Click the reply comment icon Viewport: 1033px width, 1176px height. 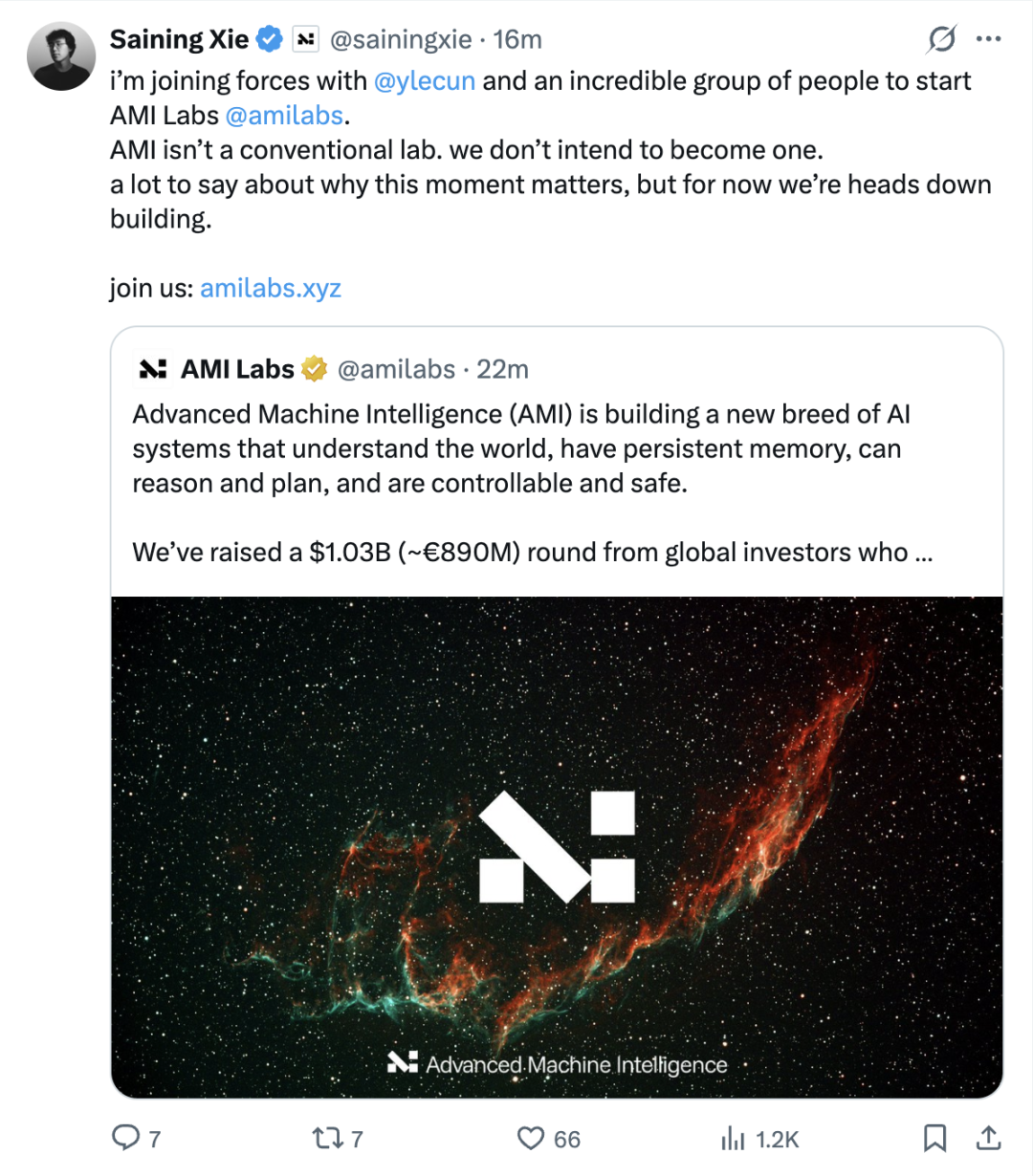tap(126, 1138)
